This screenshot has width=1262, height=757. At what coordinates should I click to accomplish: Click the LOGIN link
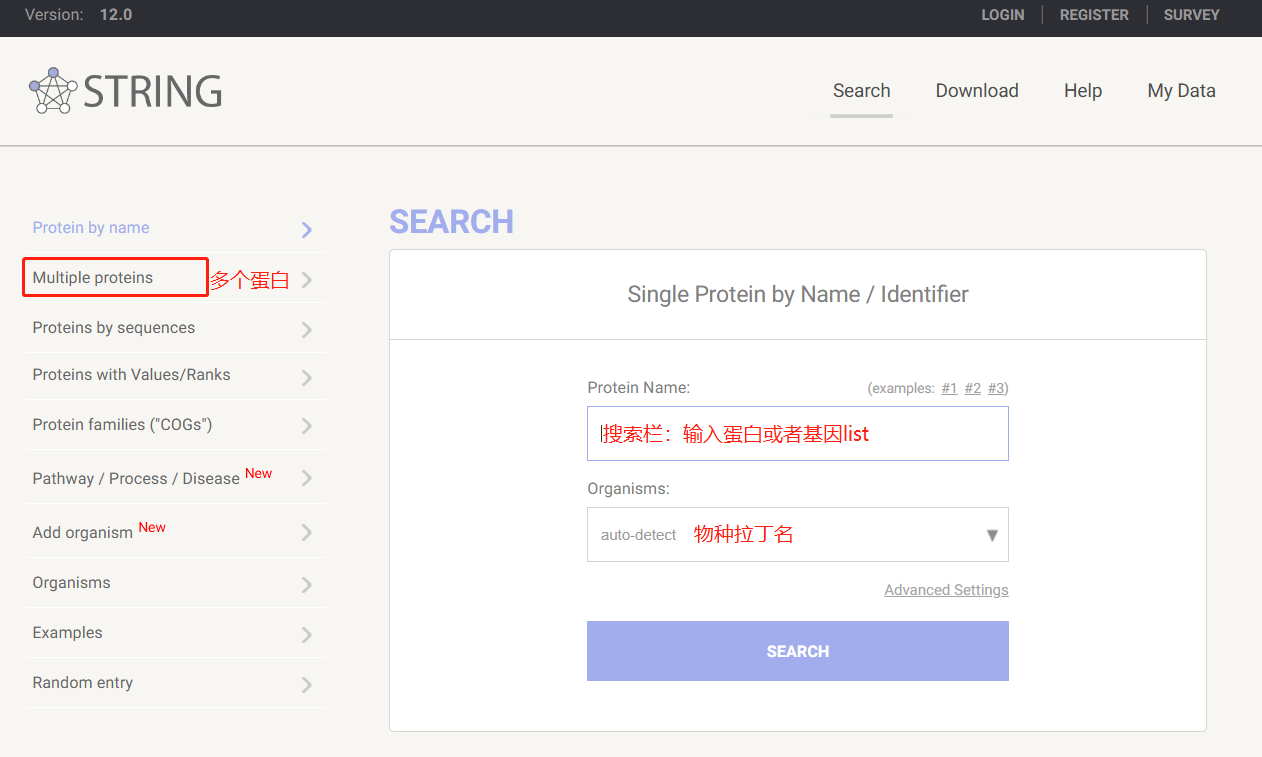click(1002, 15)
